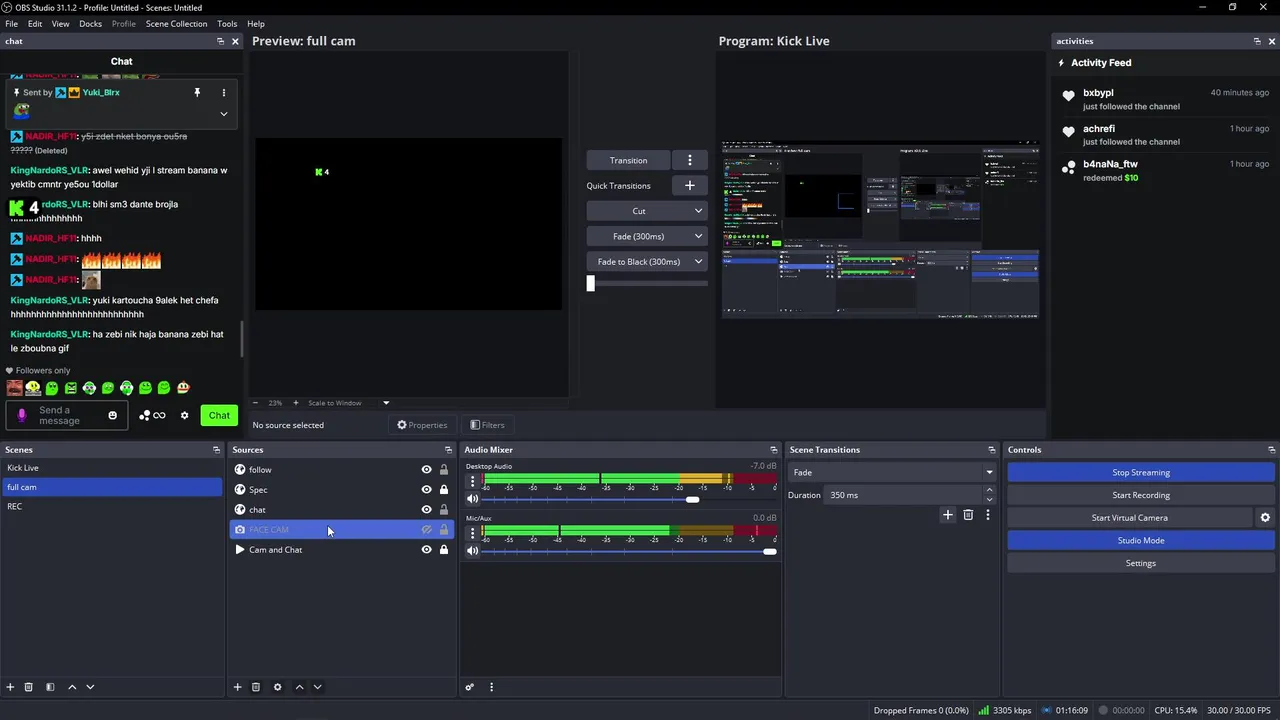Image resolution: width=1280 pixels, height=720 pixels.
Task: Open the Tools menu
Action: click(227, 24)
